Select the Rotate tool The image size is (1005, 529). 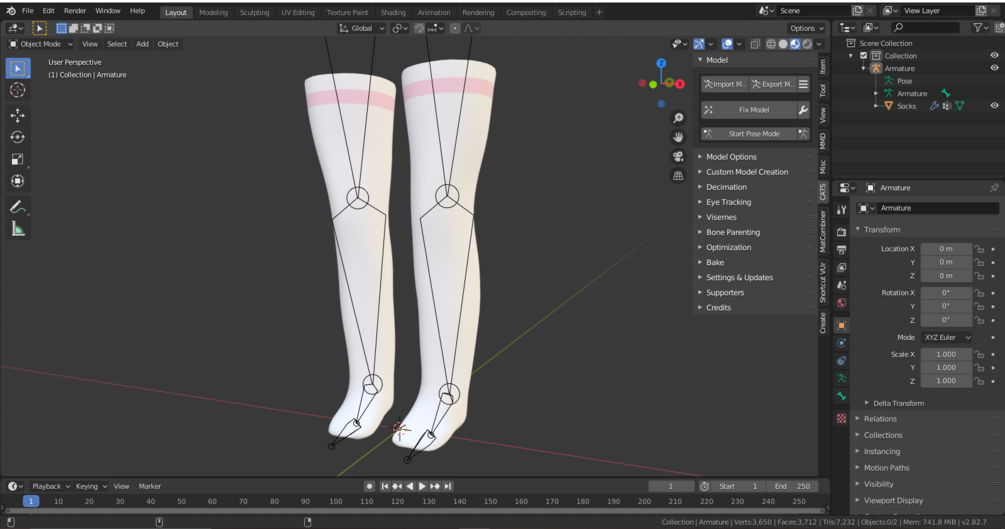[x=17, y=137]
